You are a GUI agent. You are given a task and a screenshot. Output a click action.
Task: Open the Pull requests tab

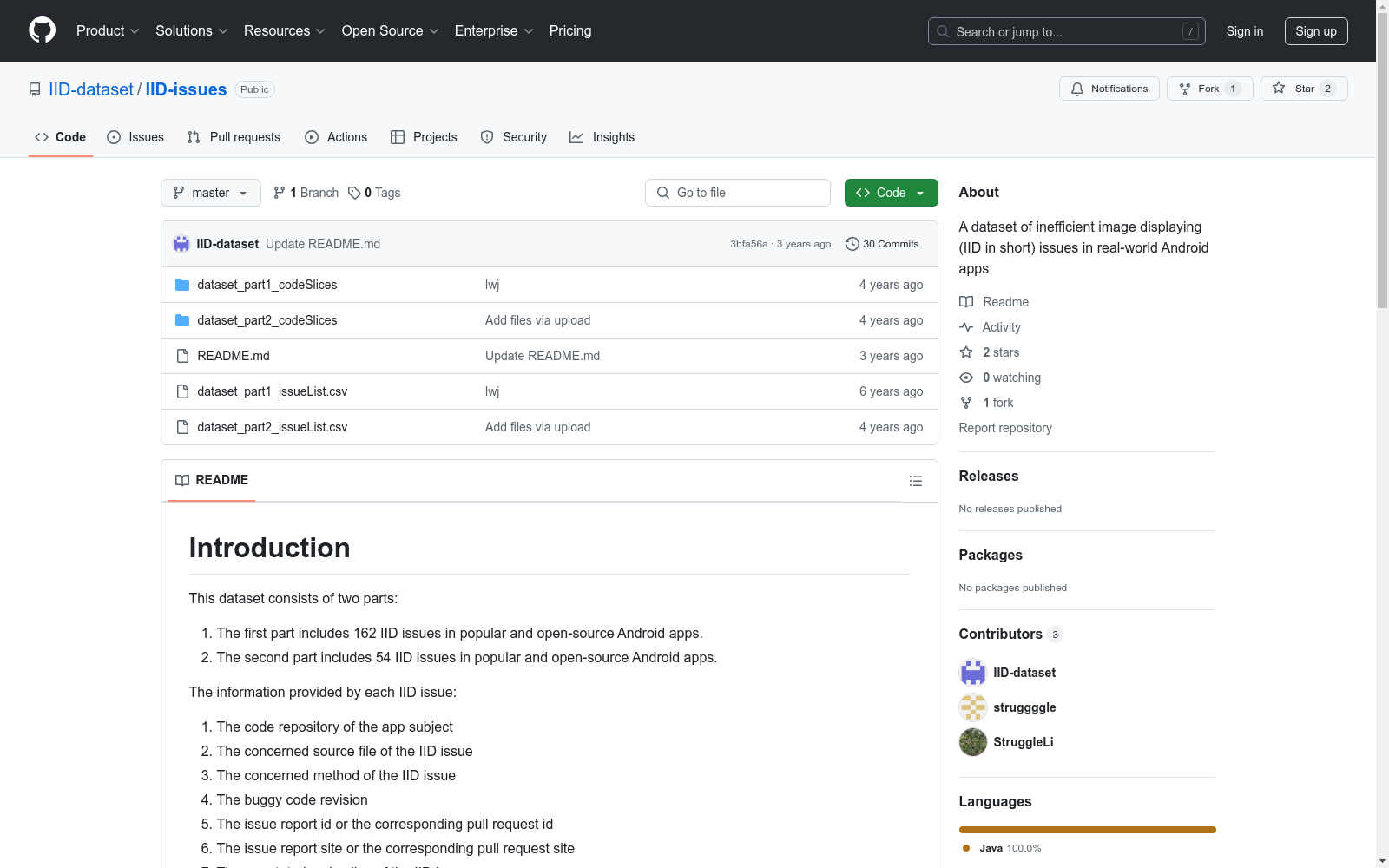pyautogui.click(x=234, y=137)
